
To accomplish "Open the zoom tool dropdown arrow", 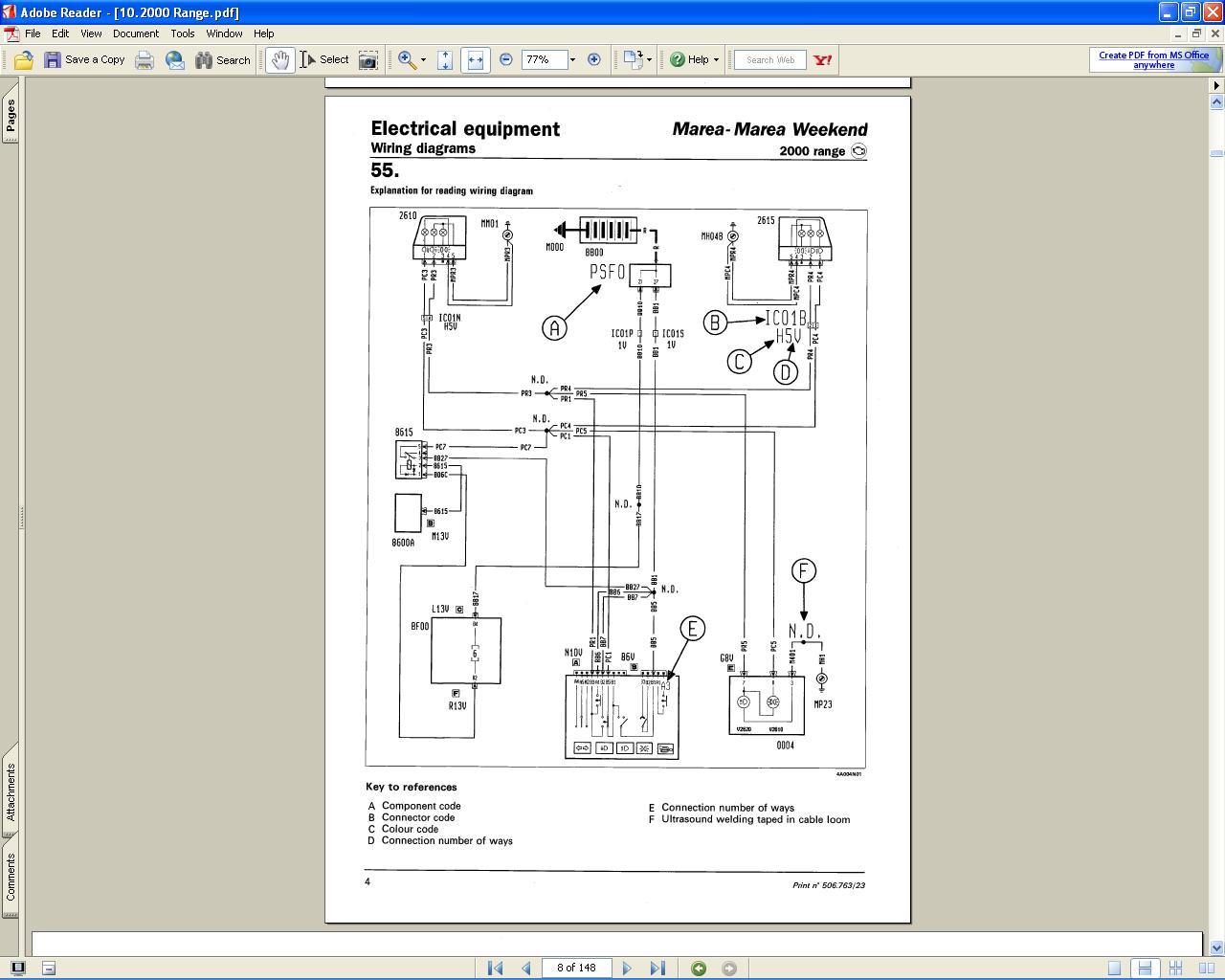I will pyautogui.click(x=423, y=59).
